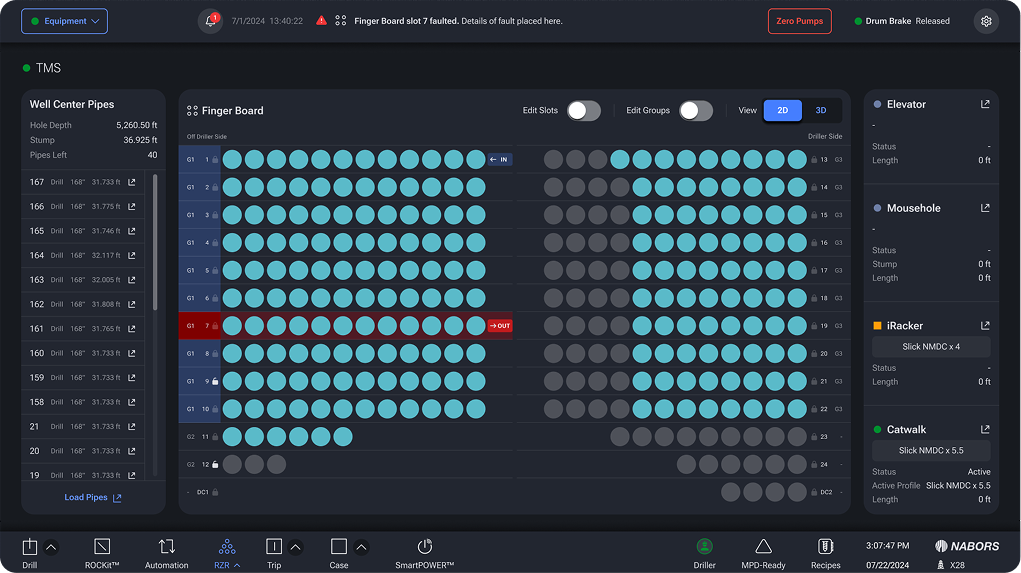Toggle the Edit Slots switch
The image size is (1021, 573).
[583, 111]
